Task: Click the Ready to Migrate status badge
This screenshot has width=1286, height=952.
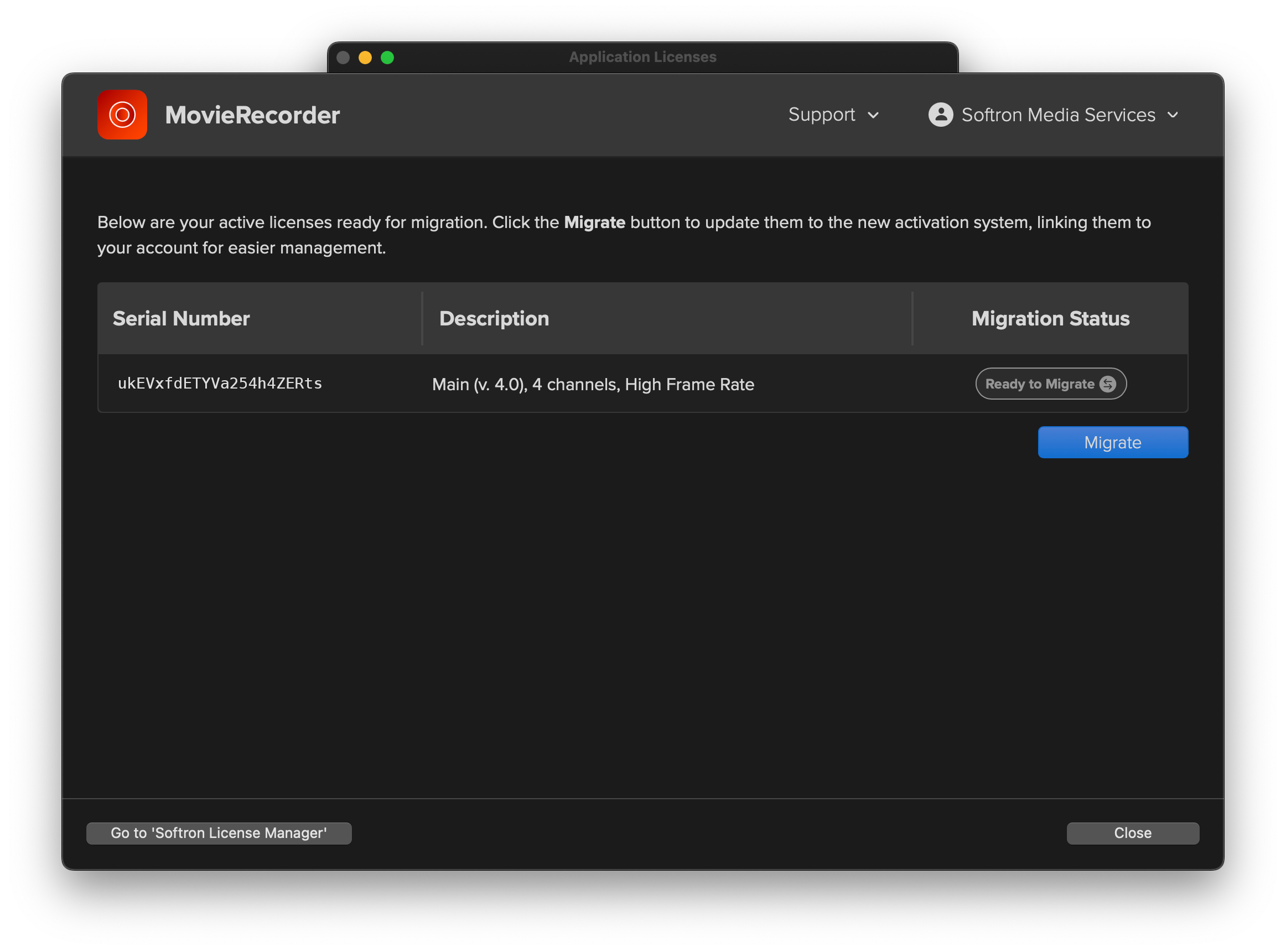Action: click(1050, 384)
